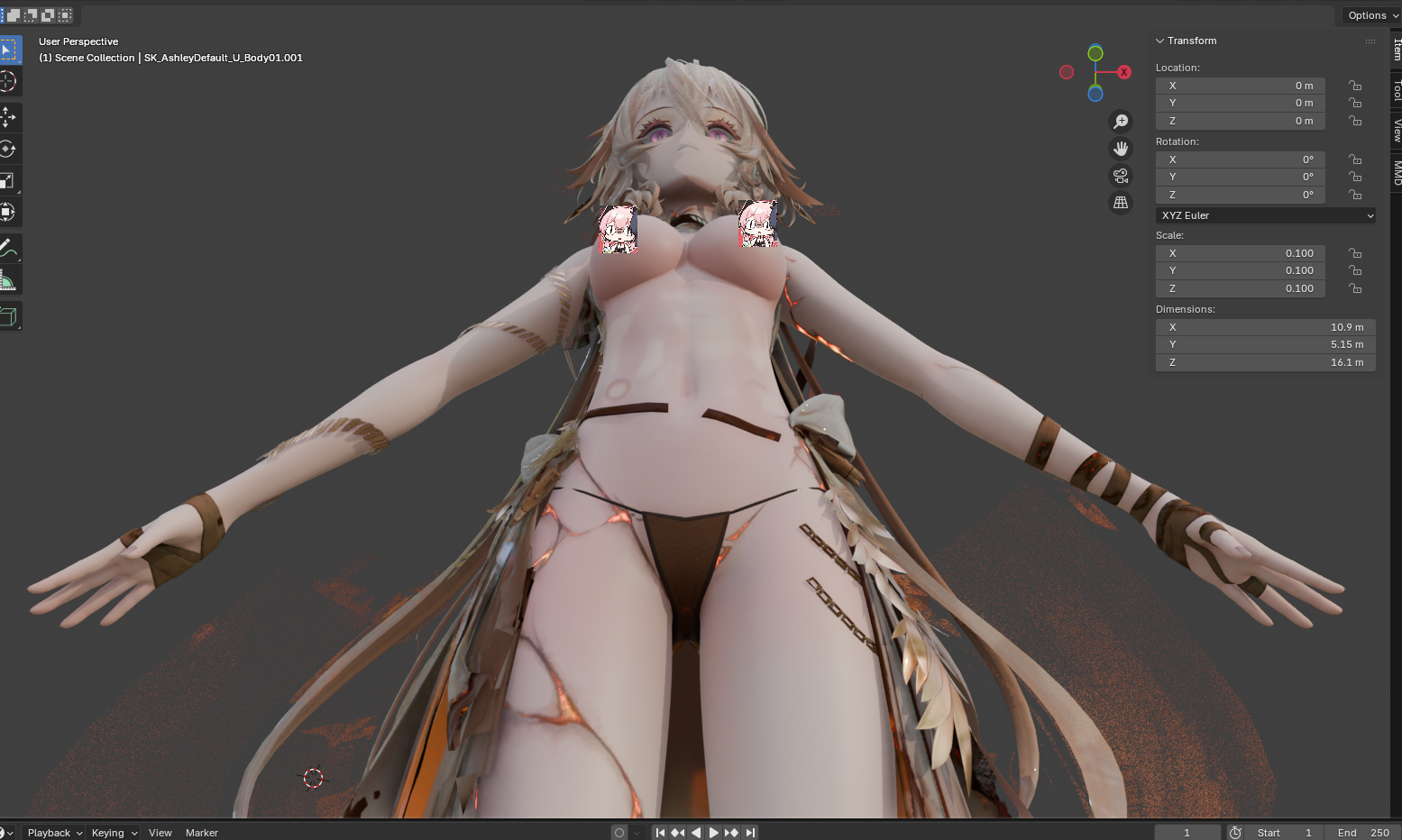Lock the Scale Y value
Viewport: 1402px width, 840px height.
click(x=1355, y=270)
